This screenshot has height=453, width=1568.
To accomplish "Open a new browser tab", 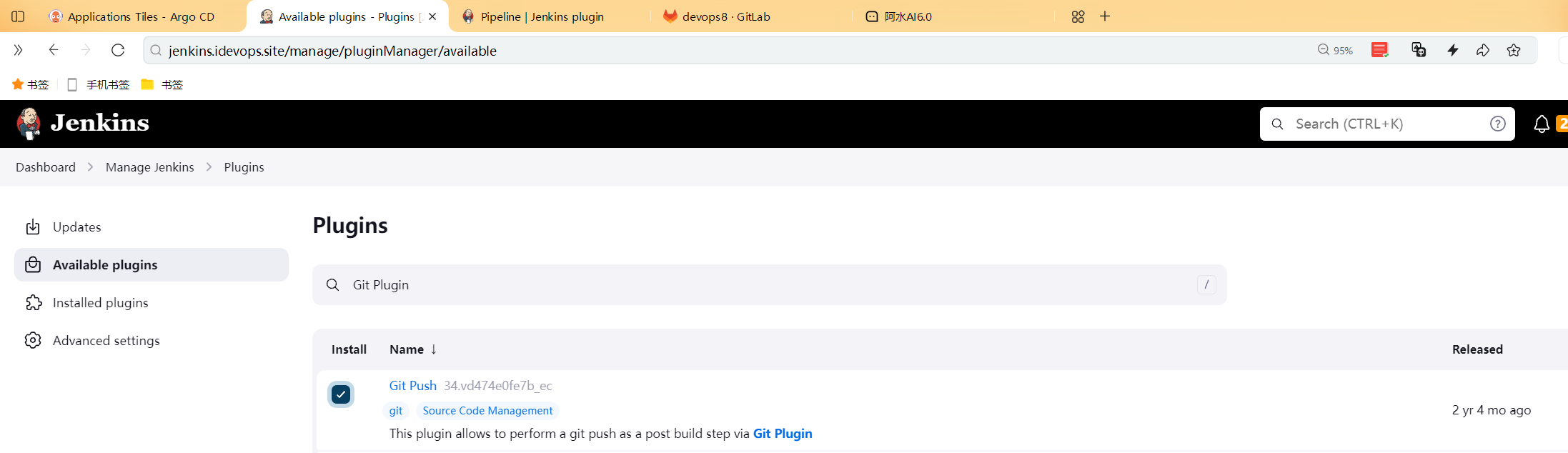I will click(1105, 16).
